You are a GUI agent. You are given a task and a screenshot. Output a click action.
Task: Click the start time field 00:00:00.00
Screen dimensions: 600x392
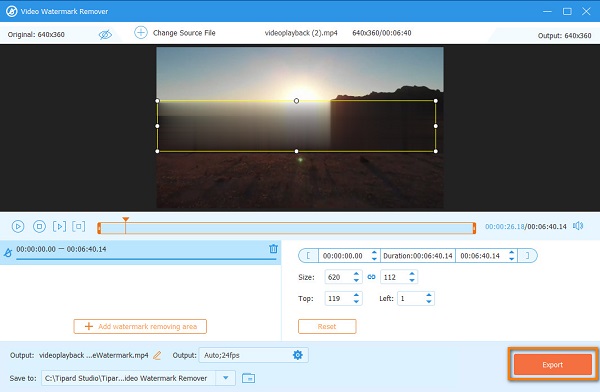click(343, 256)
